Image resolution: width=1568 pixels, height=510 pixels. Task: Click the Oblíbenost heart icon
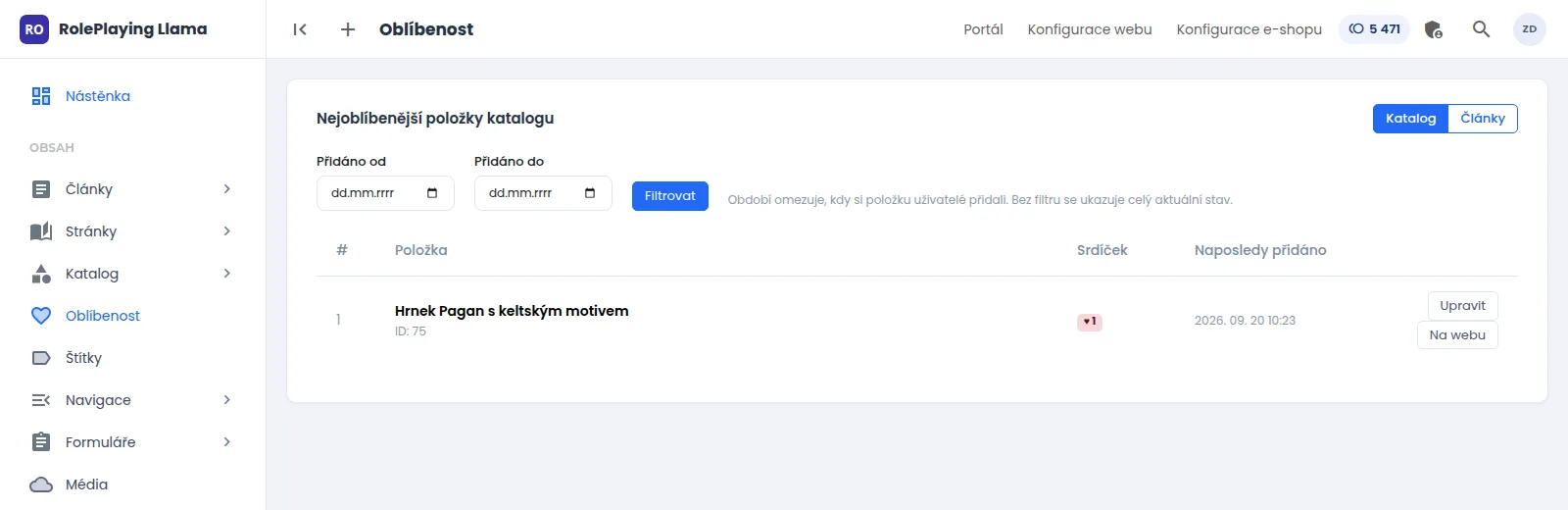coord(41,316)
